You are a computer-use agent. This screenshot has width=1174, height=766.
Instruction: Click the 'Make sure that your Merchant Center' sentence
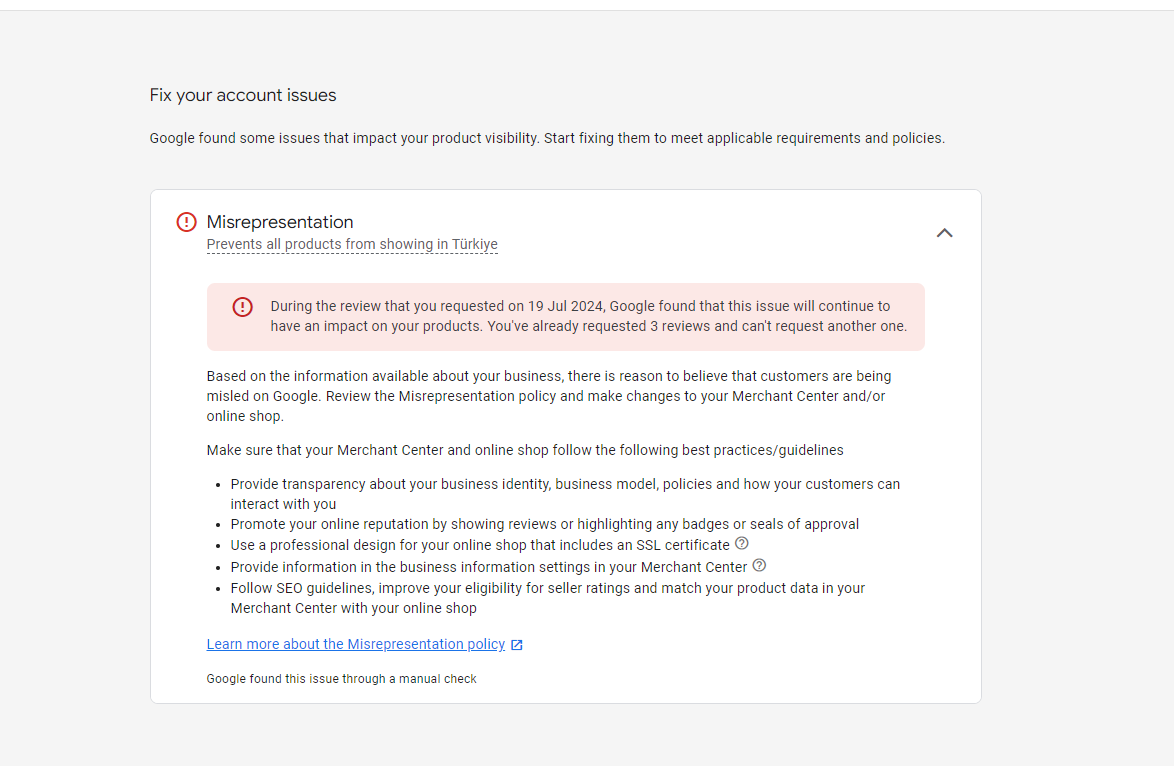point(525,451)
